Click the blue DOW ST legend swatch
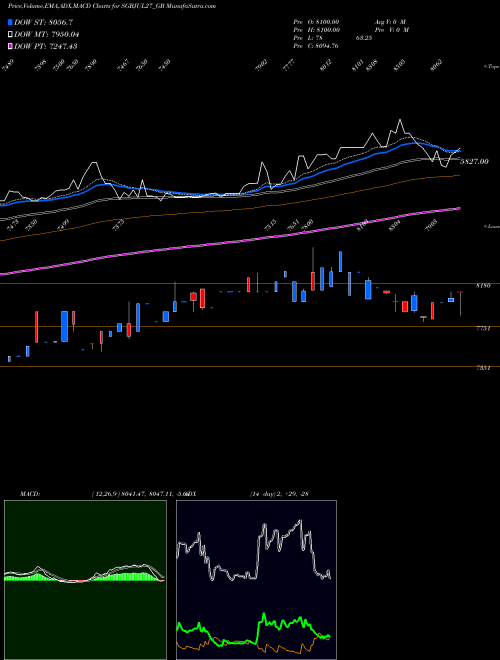 pyautogui.click(x=10, y=22)
